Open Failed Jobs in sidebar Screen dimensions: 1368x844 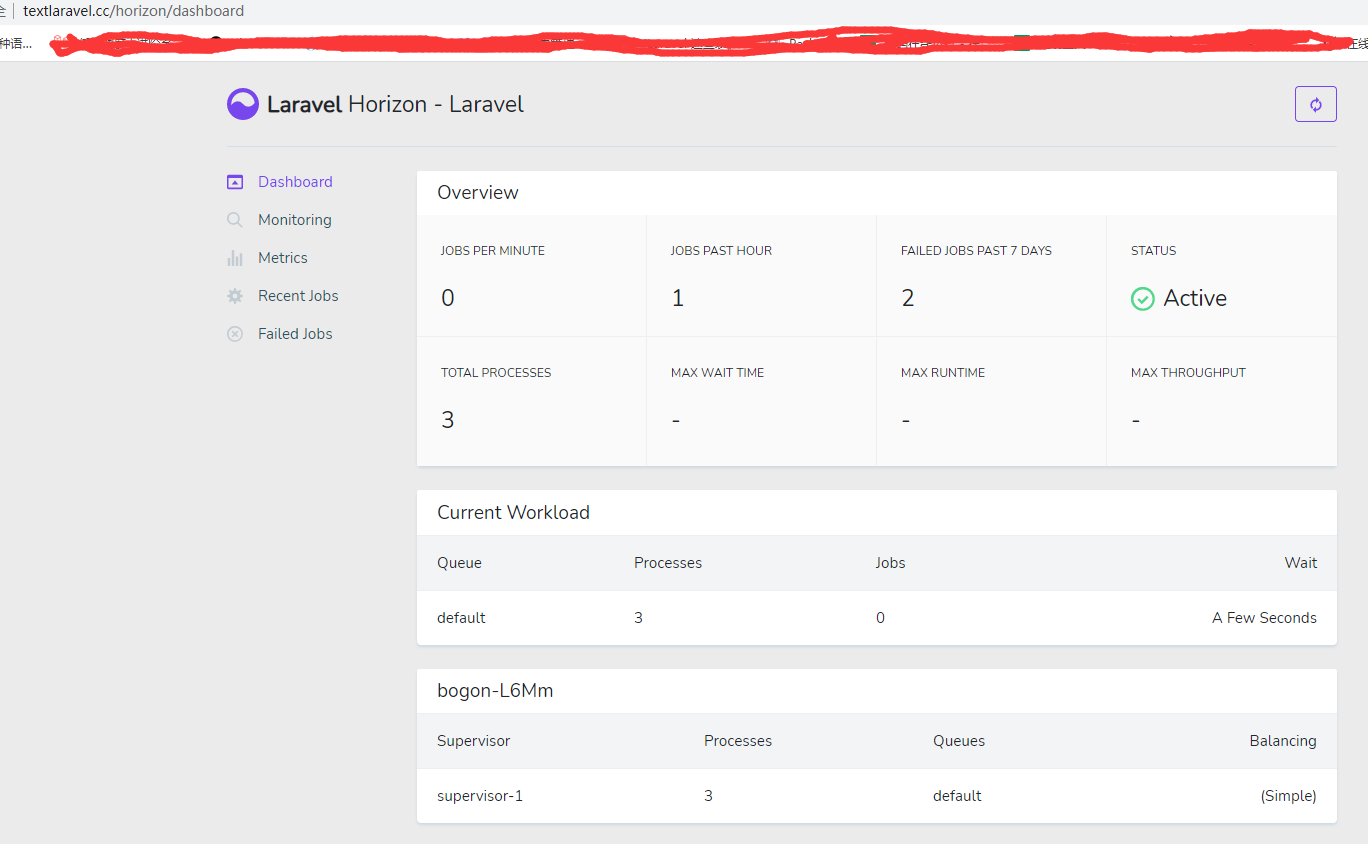(295, 334)
